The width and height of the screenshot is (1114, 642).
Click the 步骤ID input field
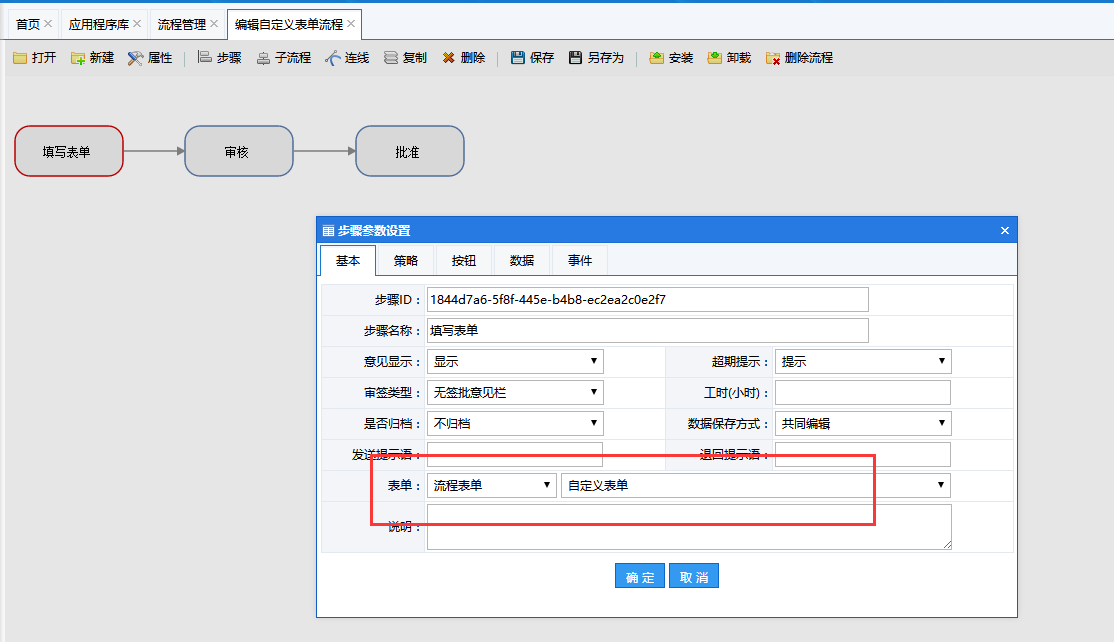(x=647, y=300)
